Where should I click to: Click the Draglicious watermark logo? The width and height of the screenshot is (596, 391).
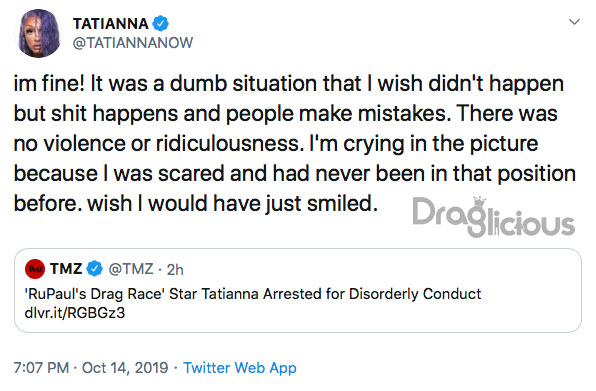[493, 217]
